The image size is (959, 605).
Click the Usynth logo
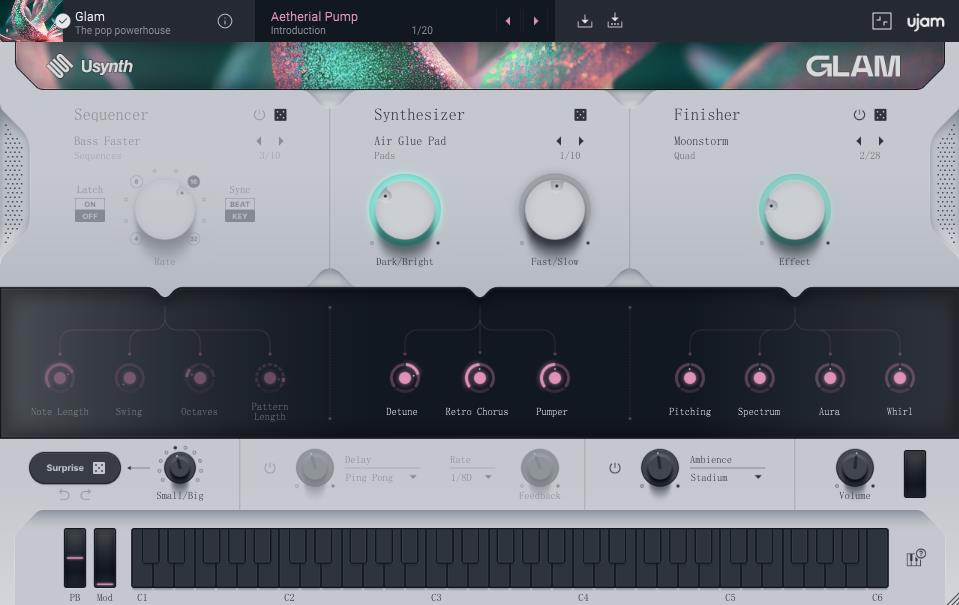pyautogui.click(x=91, y=66)
